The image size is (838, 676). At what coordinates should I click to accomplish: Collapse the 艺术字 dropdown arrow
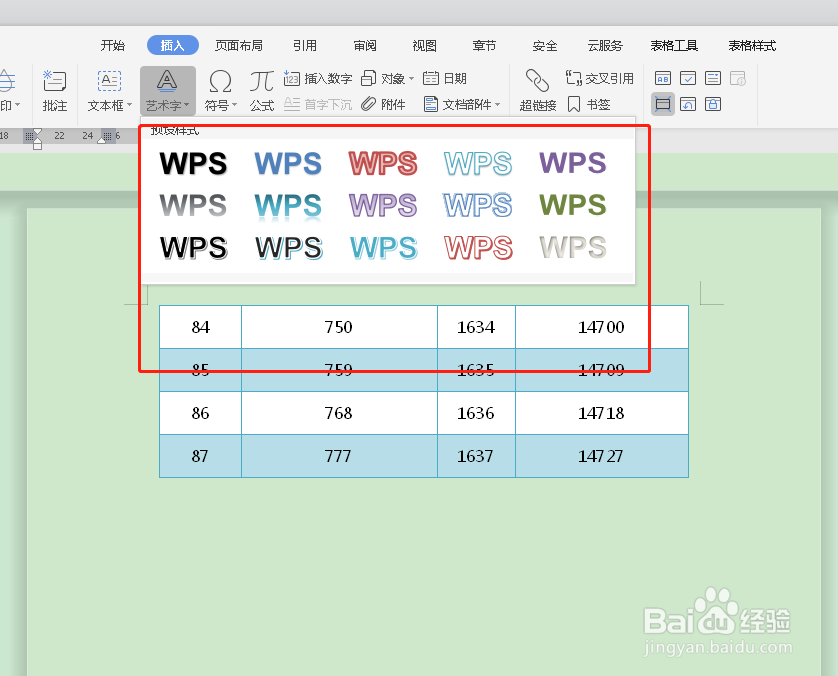coord(187,105)
